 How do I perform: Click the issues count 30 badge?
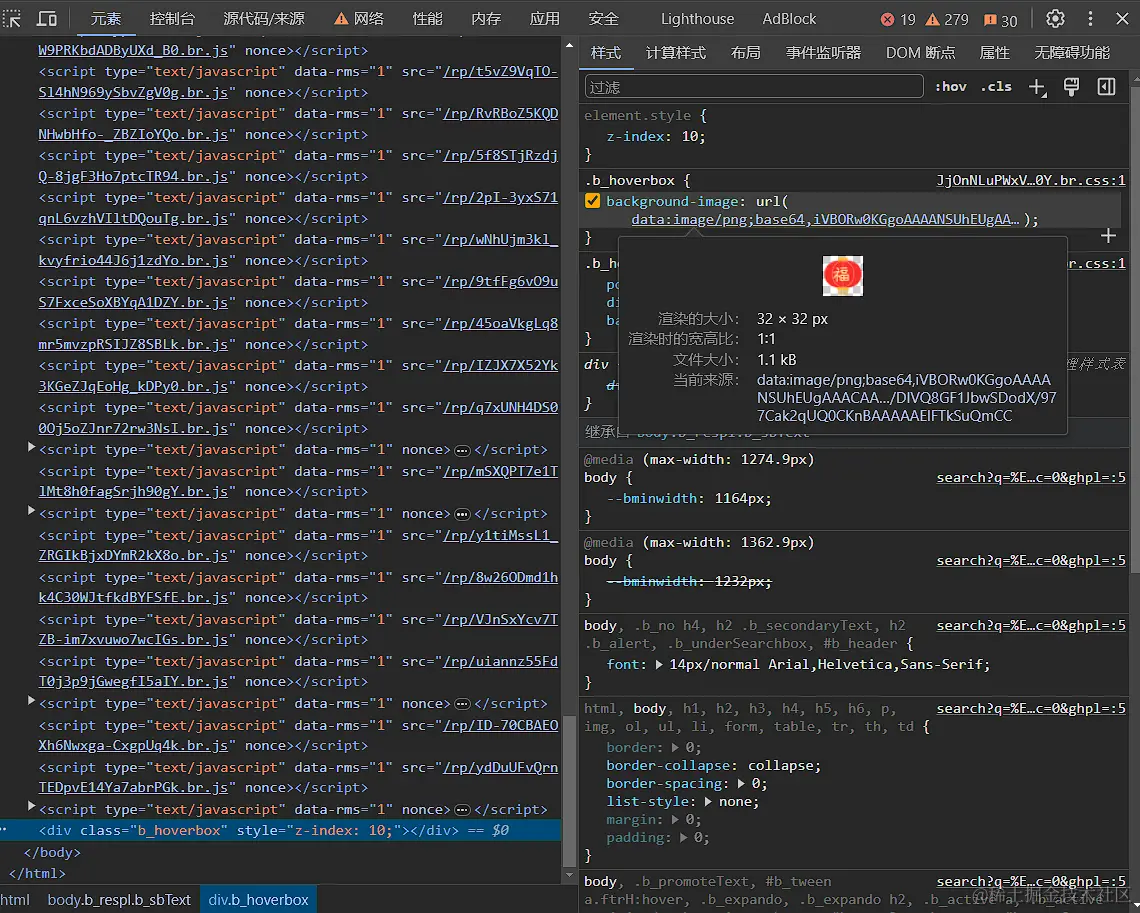coord(1000,20)
